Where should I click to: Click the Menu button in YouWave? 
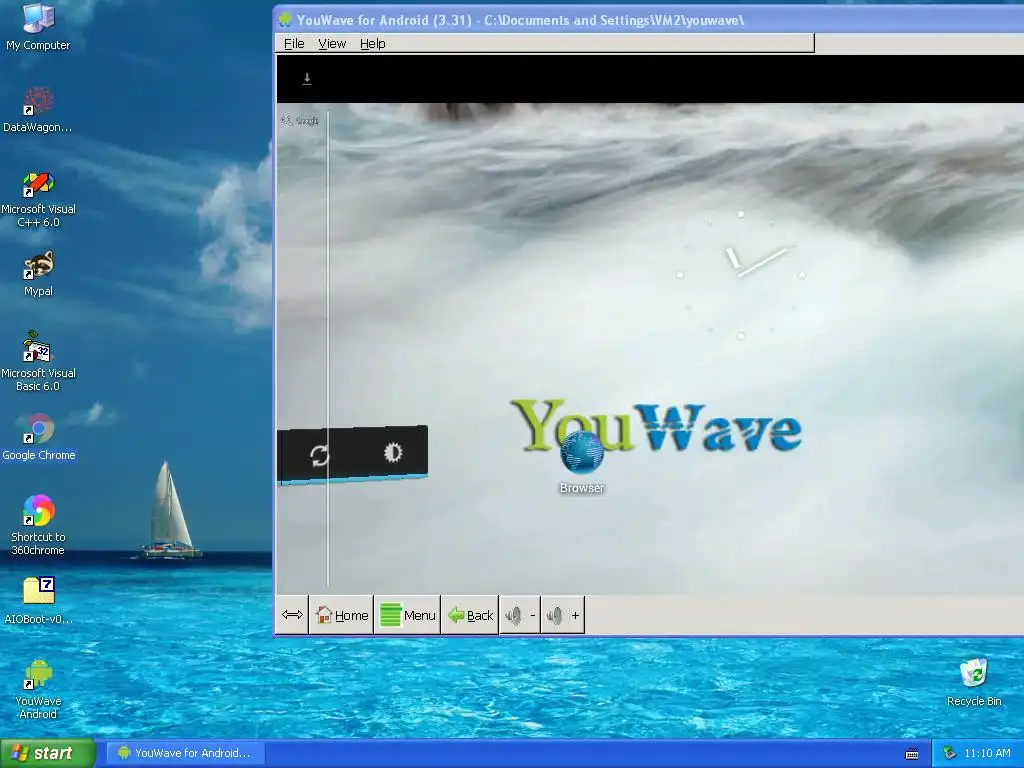408,615
